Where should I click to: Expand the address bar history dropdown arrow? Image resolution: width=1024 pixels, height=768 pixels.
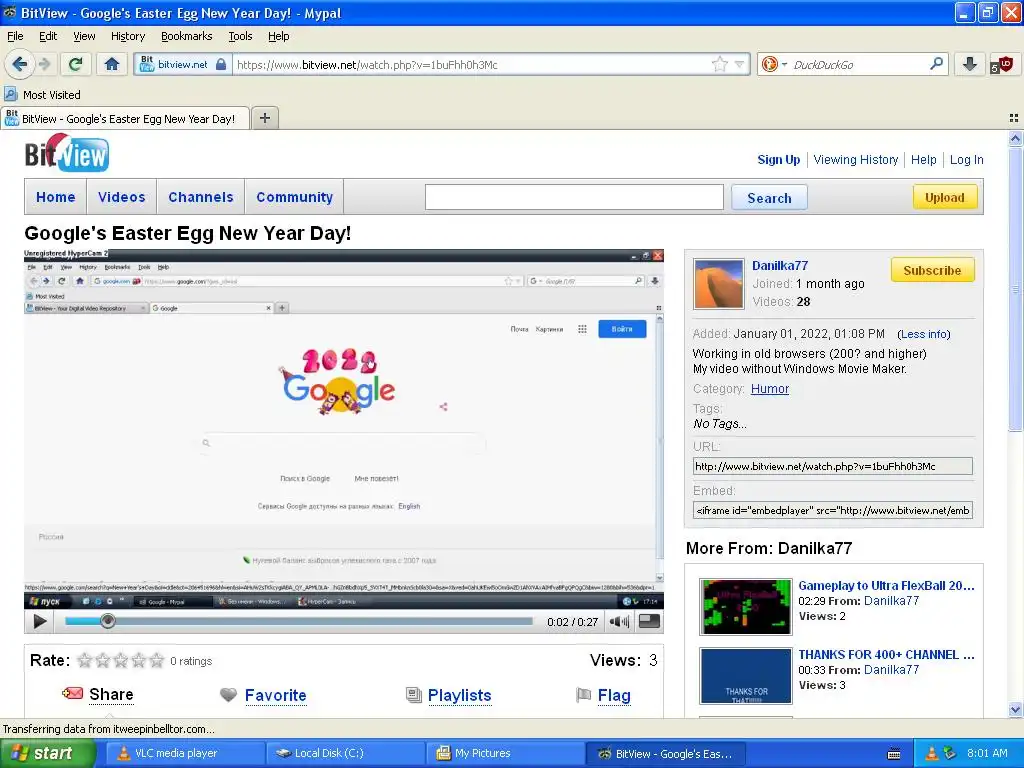pos(739,64)
